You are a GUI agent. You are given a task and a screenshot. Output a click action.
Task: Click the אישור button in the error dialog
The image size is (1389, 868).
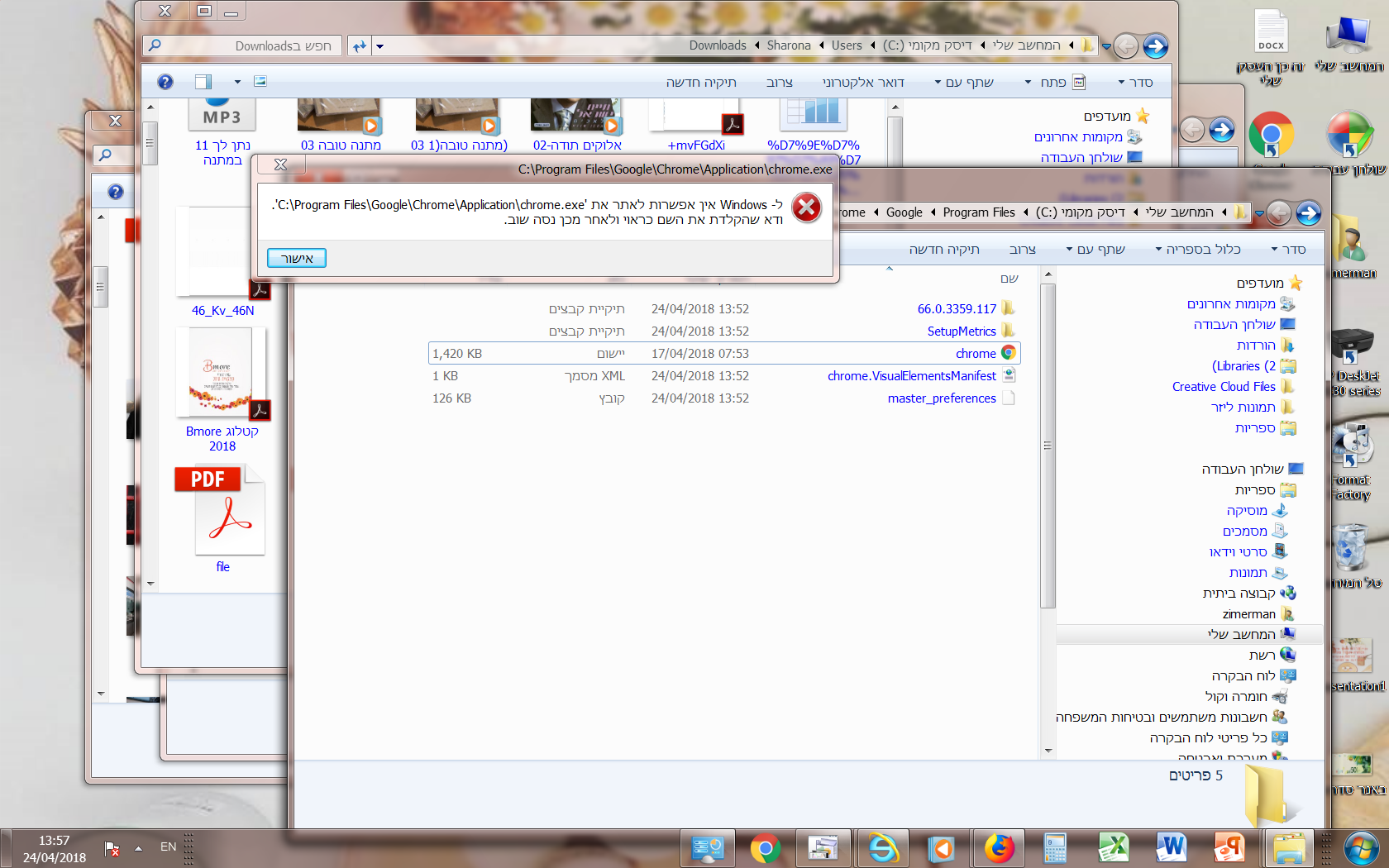pyautogui.click(x=297, y=258)
